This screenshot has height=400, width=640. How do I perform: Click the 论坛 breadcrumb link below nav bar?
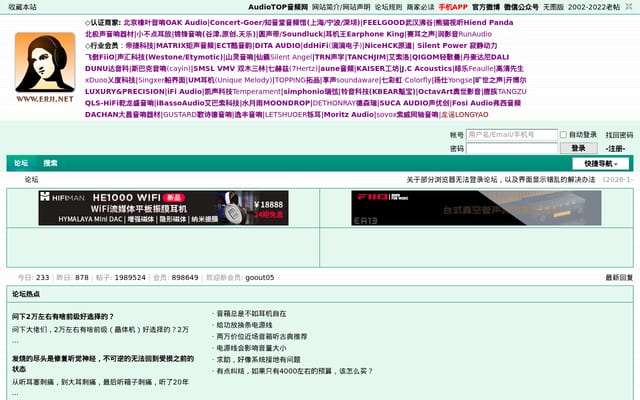click(31, 180)
